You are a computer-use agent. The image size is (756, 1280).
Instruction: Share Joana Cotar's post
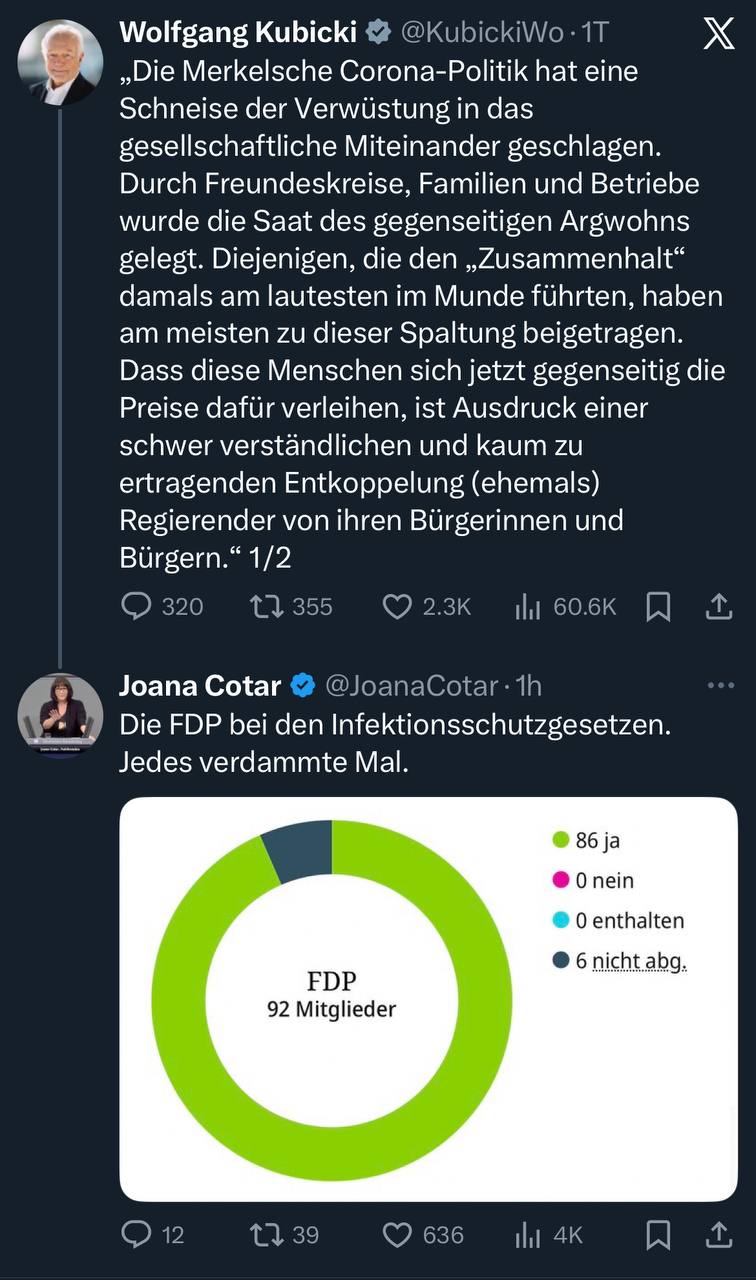pos(719,1235)
